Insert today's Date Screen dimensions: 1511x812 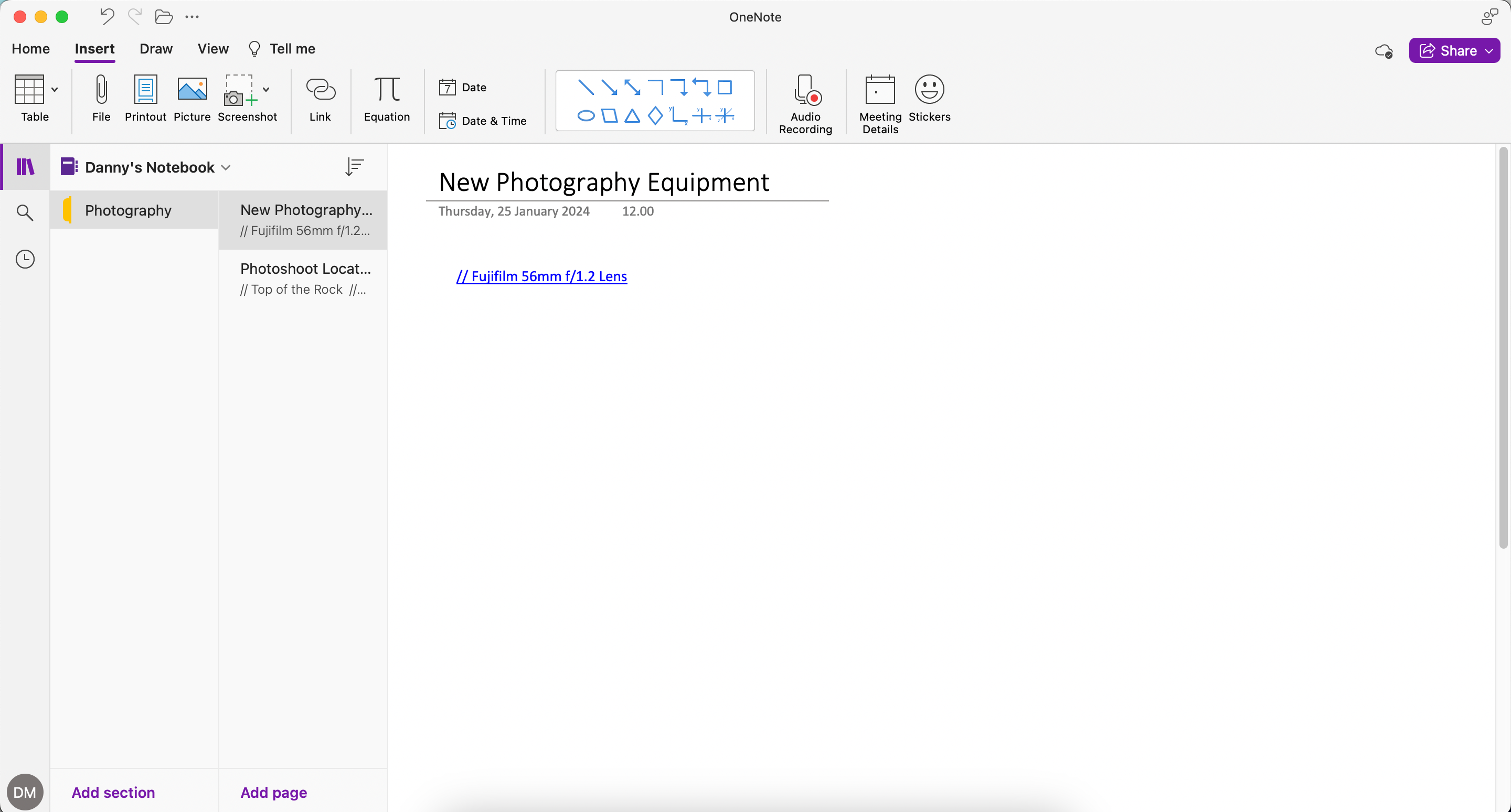click(463, 87)
